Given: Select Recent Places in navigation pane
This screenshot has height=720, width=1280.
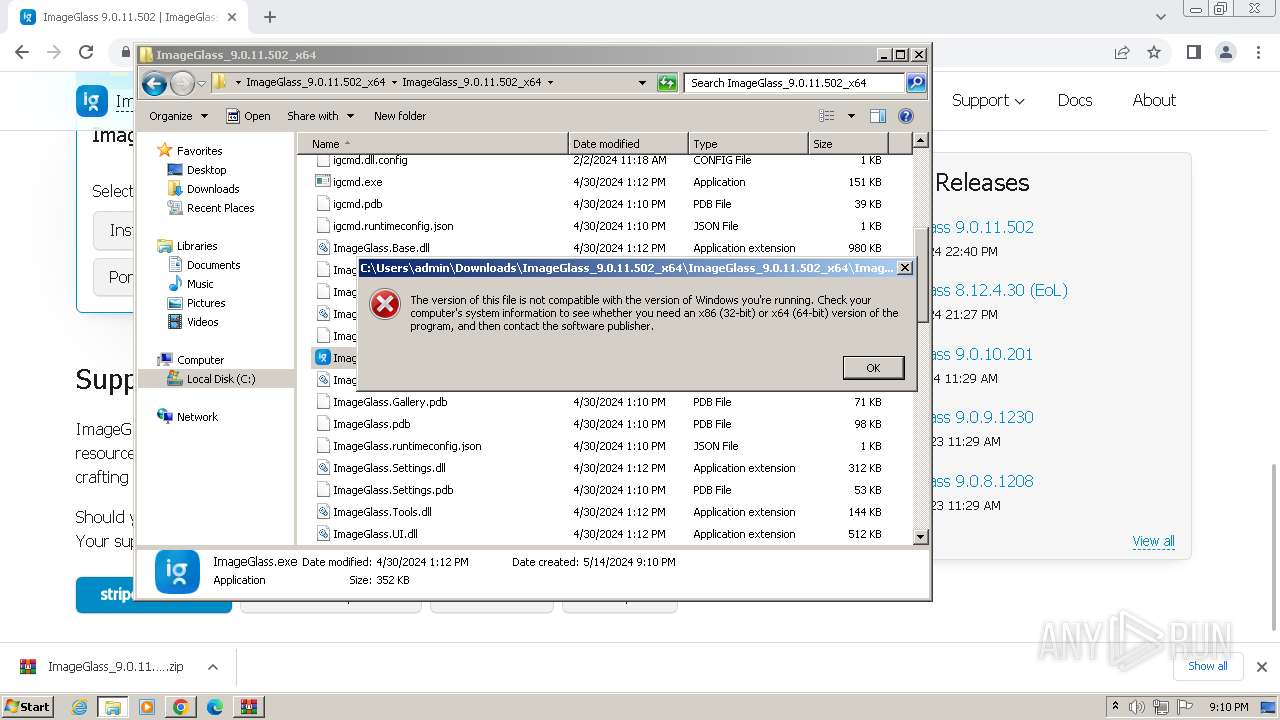Looking at the screenshot, I should tap(220, 208).
